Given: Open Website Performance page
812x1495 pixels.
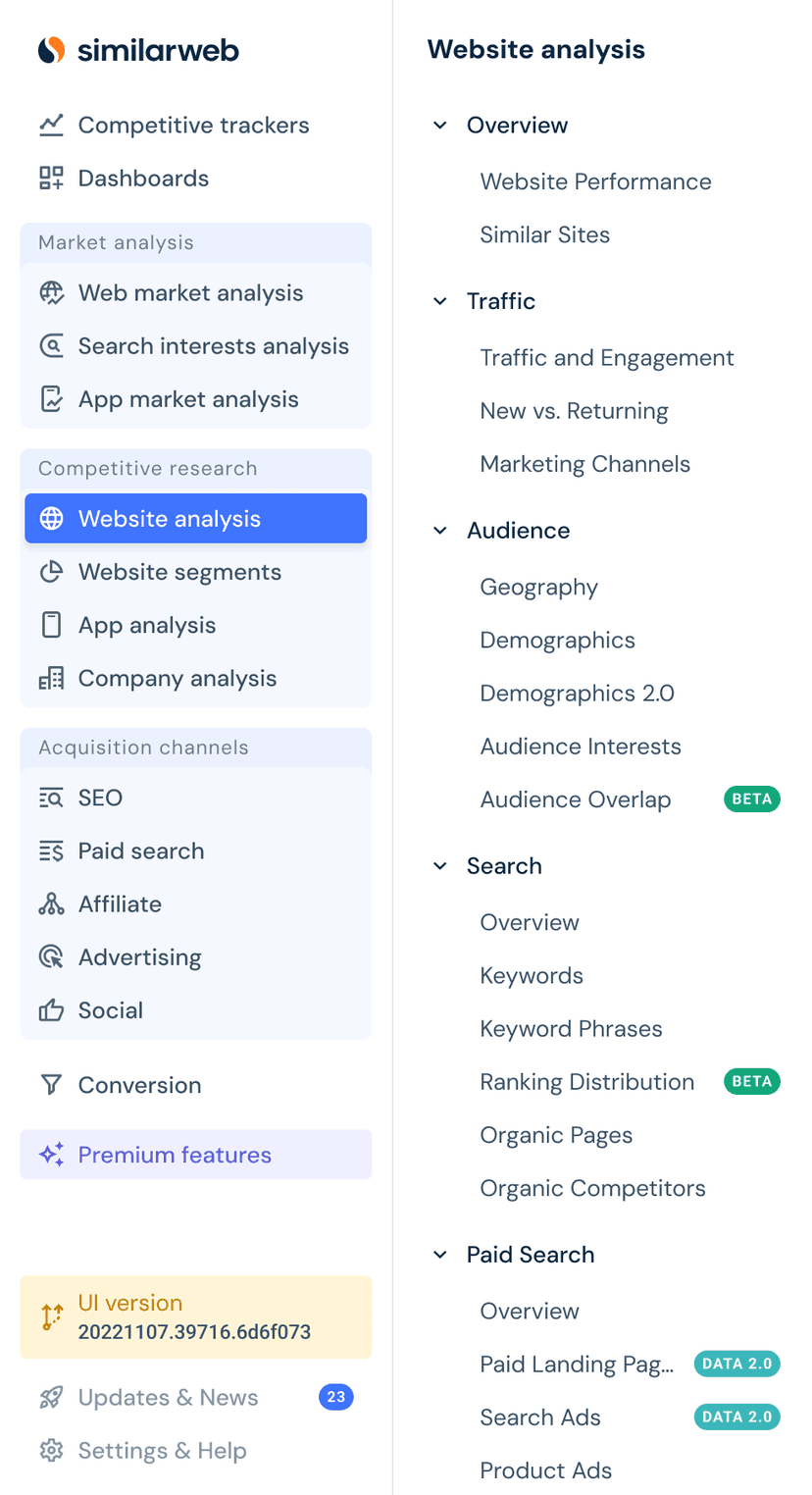Looking at the screenshot, I should point(595,180).
